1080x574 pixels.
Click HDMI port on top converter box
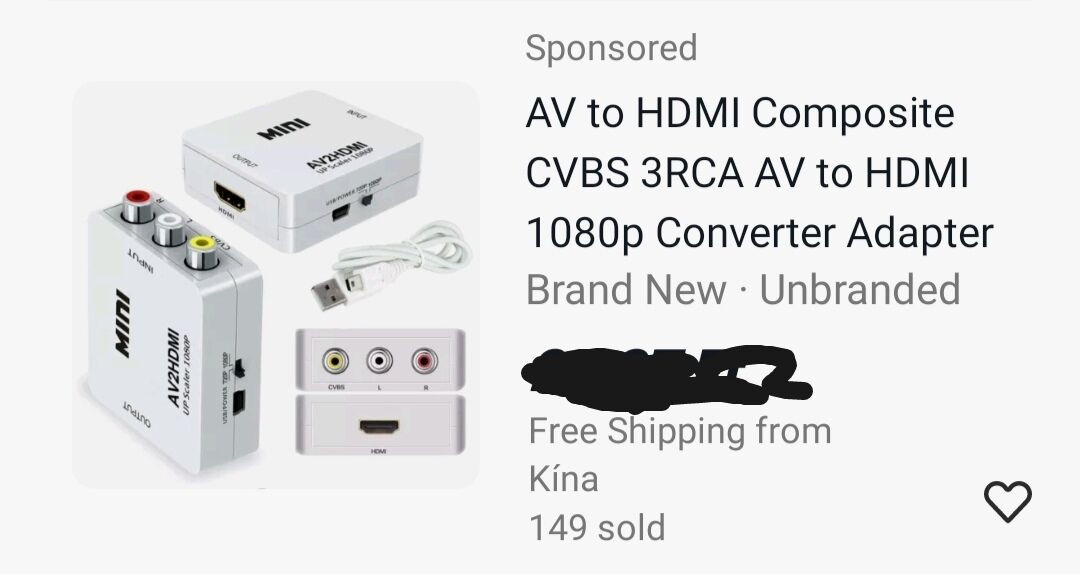(229, 195)
